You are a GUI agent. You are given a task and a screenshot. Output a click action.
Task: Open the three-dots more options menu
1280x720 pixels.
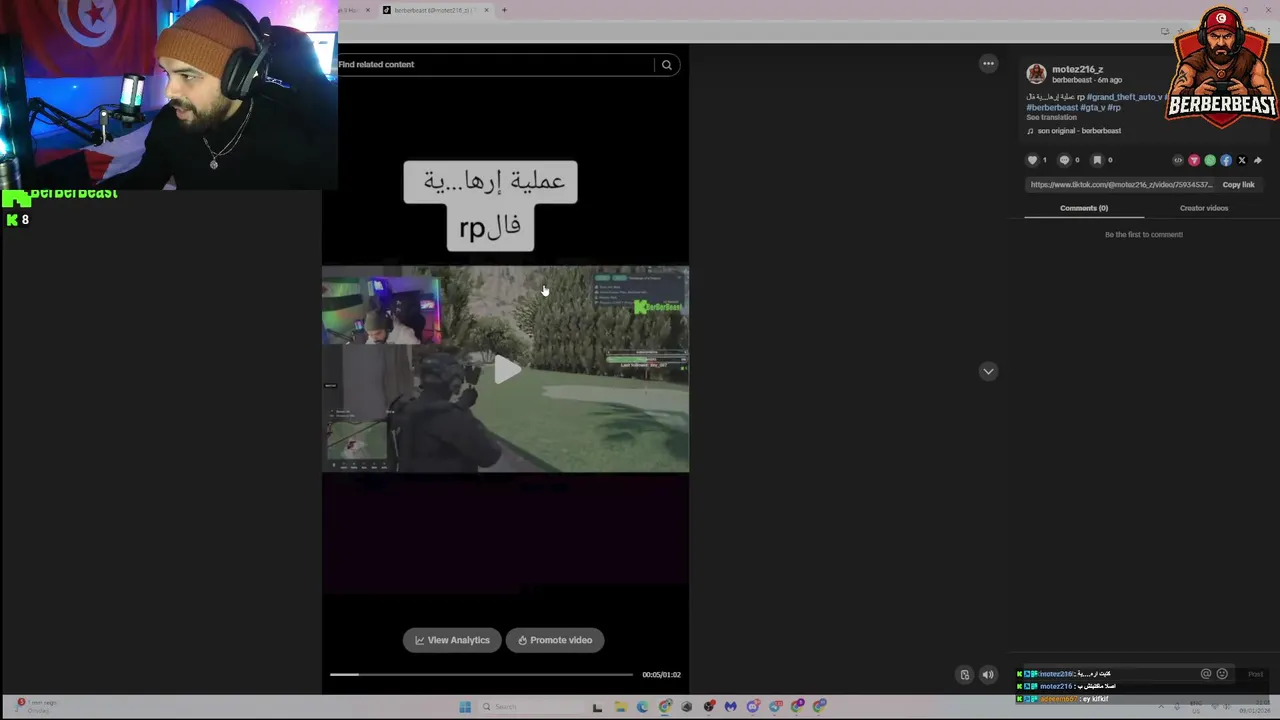[988, 64]
